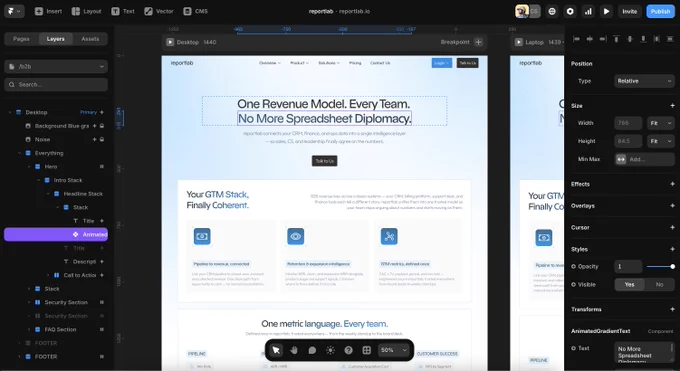Add a Breakpoint with plus button

pos(478,42)
